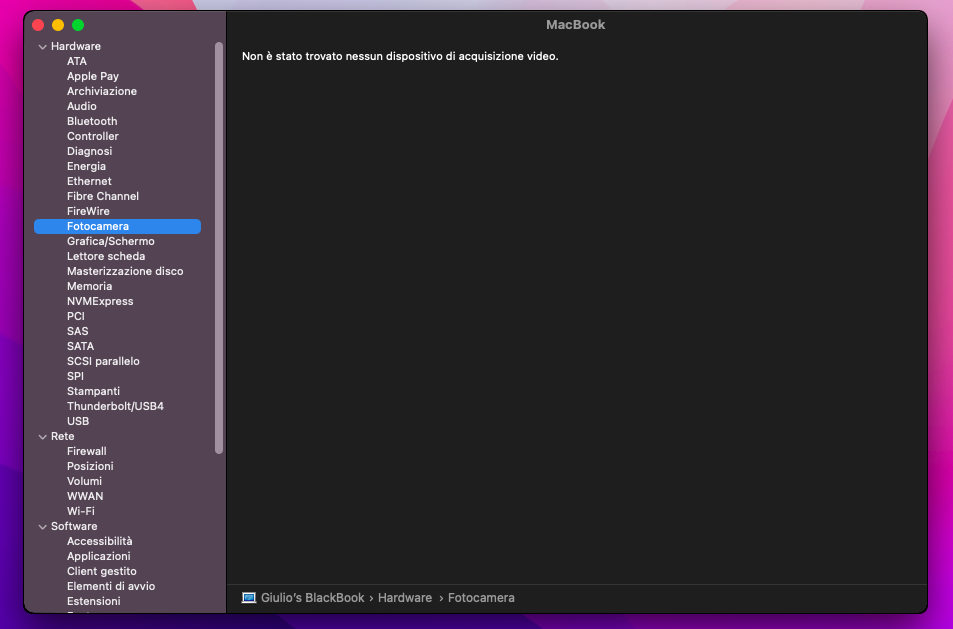This screenshot has width=953, height=629.
Task: Open Elementi di avvio entry
Action: (x=111, y=586)
